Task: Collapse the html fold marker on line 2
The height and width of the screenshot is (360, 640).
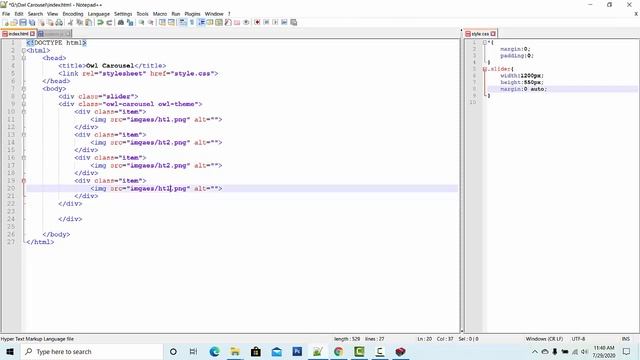Action: pos(24,51)
